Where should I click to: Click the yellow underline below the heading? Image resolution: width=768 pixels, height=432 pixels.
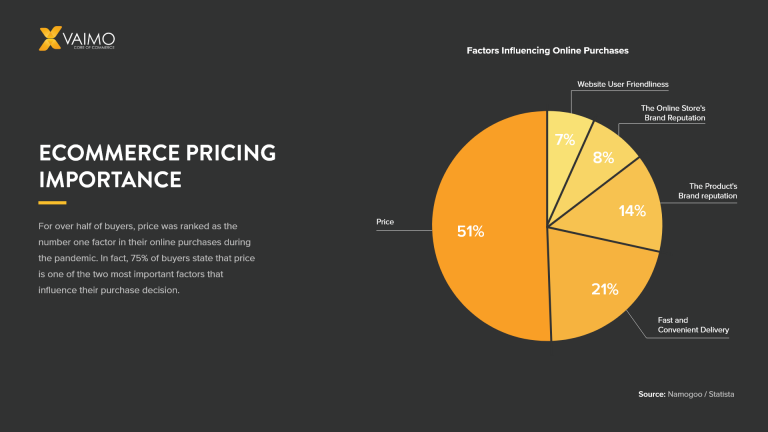tap(52, 202)
